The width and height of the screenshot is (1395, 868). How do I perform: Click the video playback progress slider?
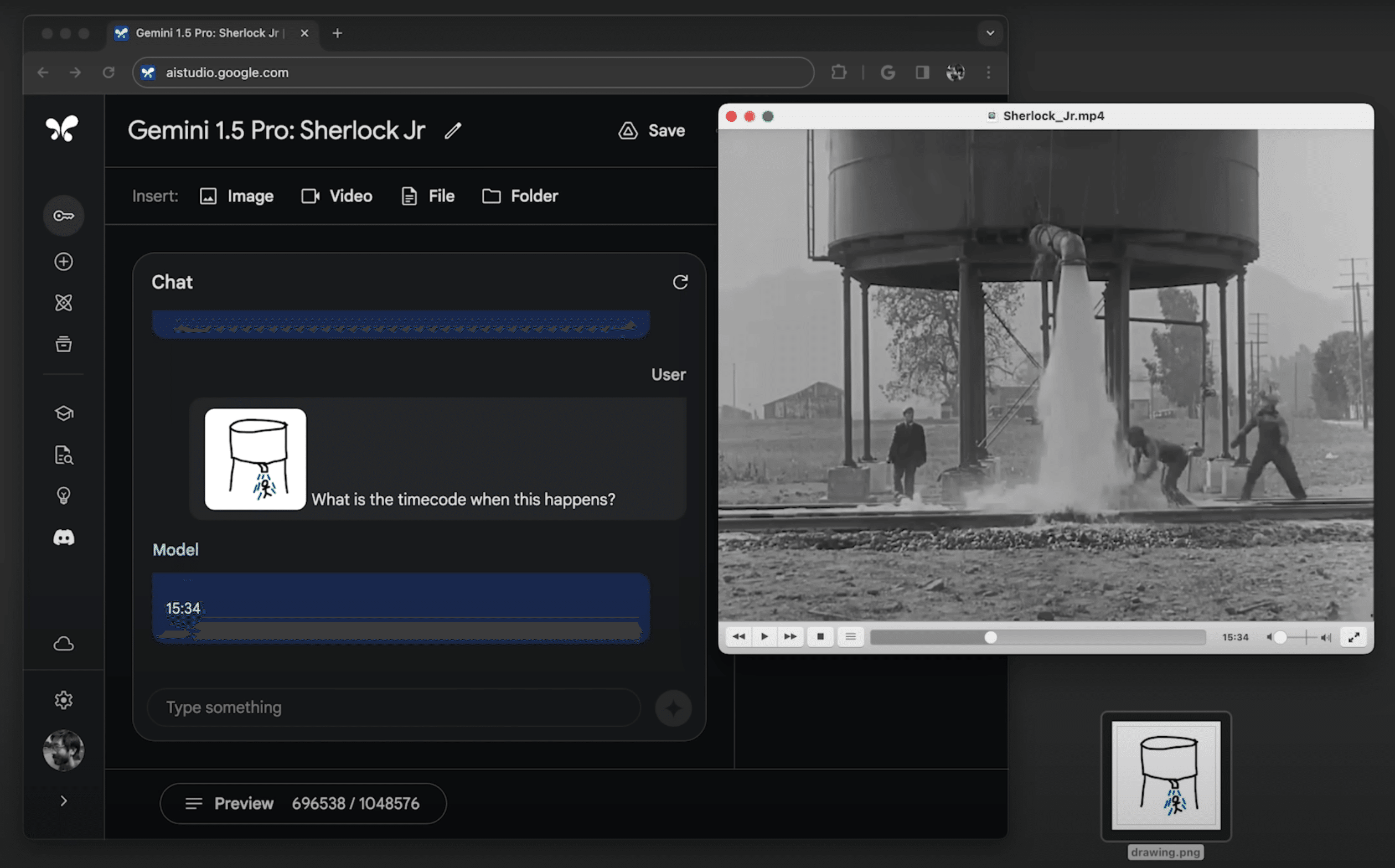tap(1037, 637)
